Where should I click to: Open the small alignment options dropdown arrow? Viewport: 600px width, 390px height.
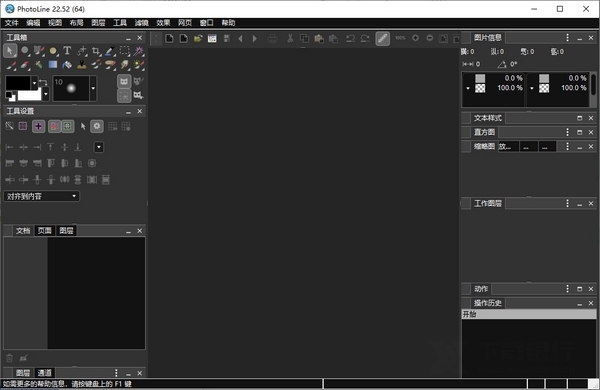pos(99,147)
